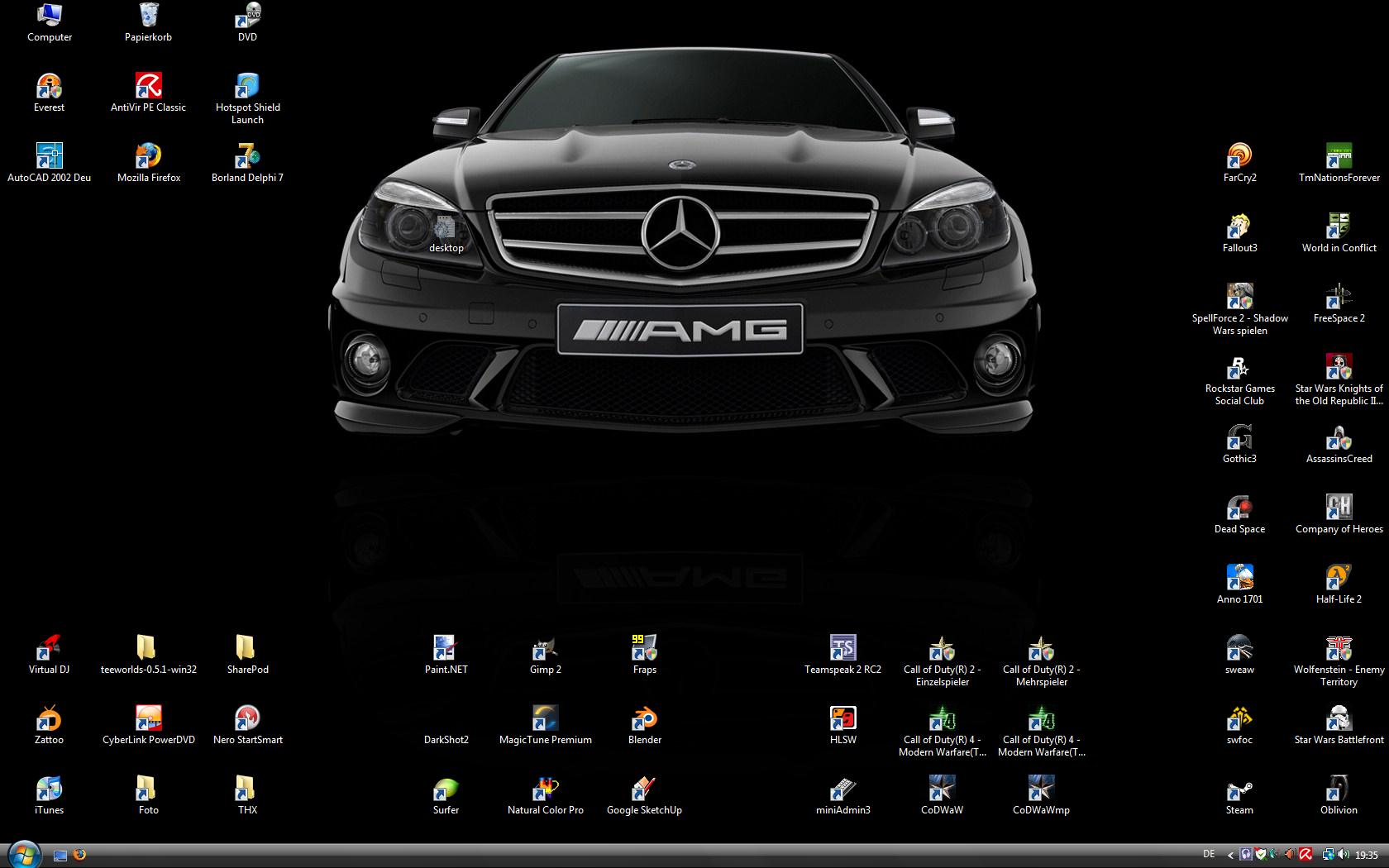
Task: Open the Mozilla Firefox desktop shortcut
Action: (149, 157)
